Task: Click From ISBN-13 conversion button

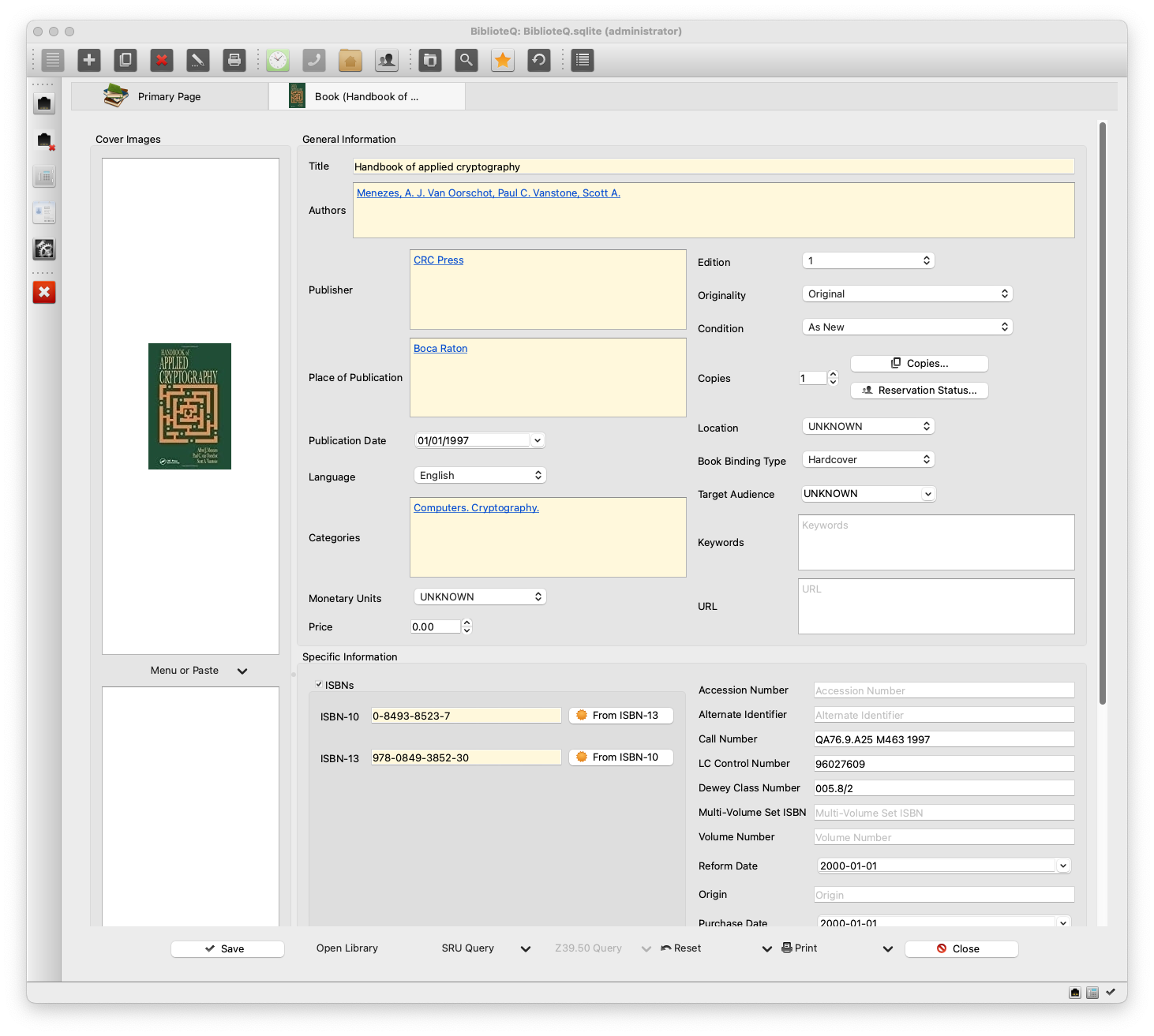Action: (621, 716)
